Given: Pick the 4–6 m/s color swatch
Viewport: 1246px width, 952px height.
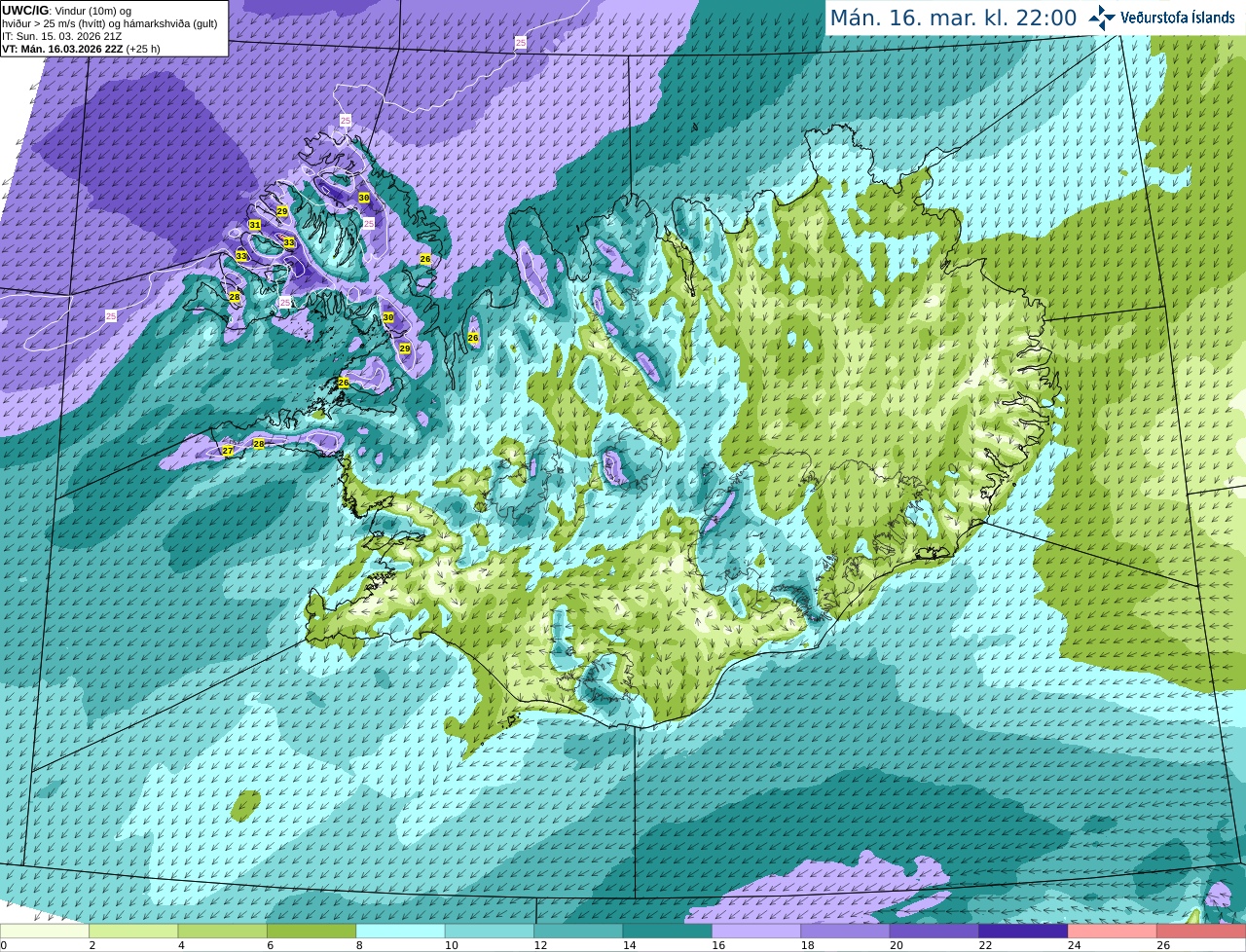Looking at the screenshot, I should (x=223, y=931).
